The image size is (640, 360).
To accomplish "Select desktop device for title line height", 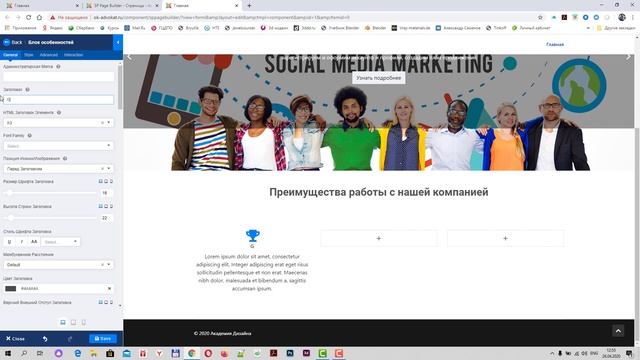I will point(100,207).
